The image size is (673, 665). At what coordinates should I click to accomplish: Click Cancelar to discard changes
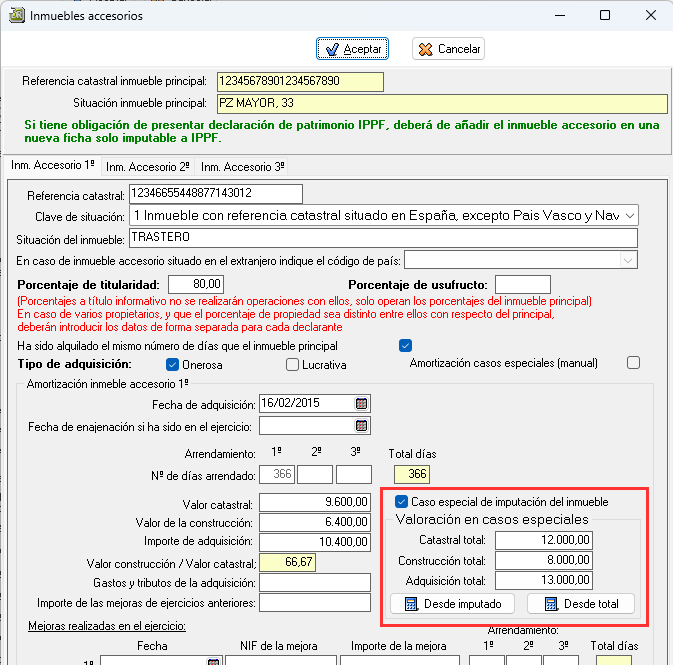[449, 49]
